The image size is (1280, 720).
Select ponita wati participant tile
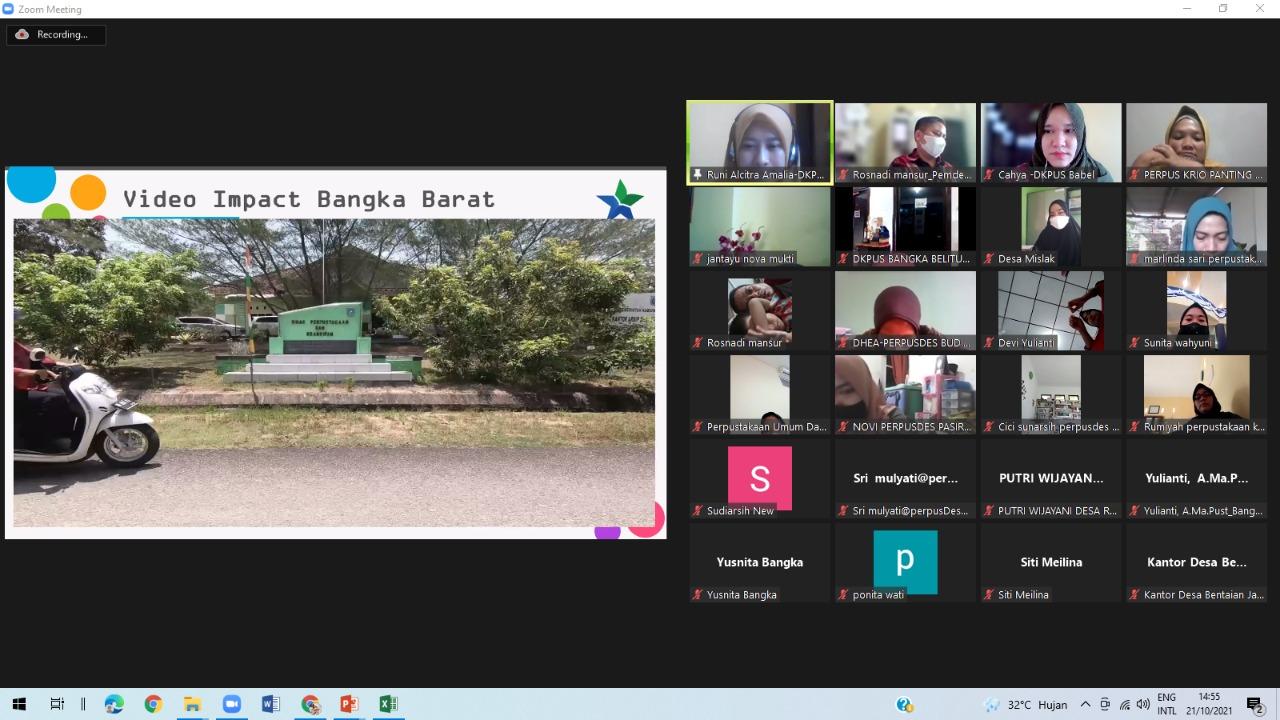(x=905, y=562)
